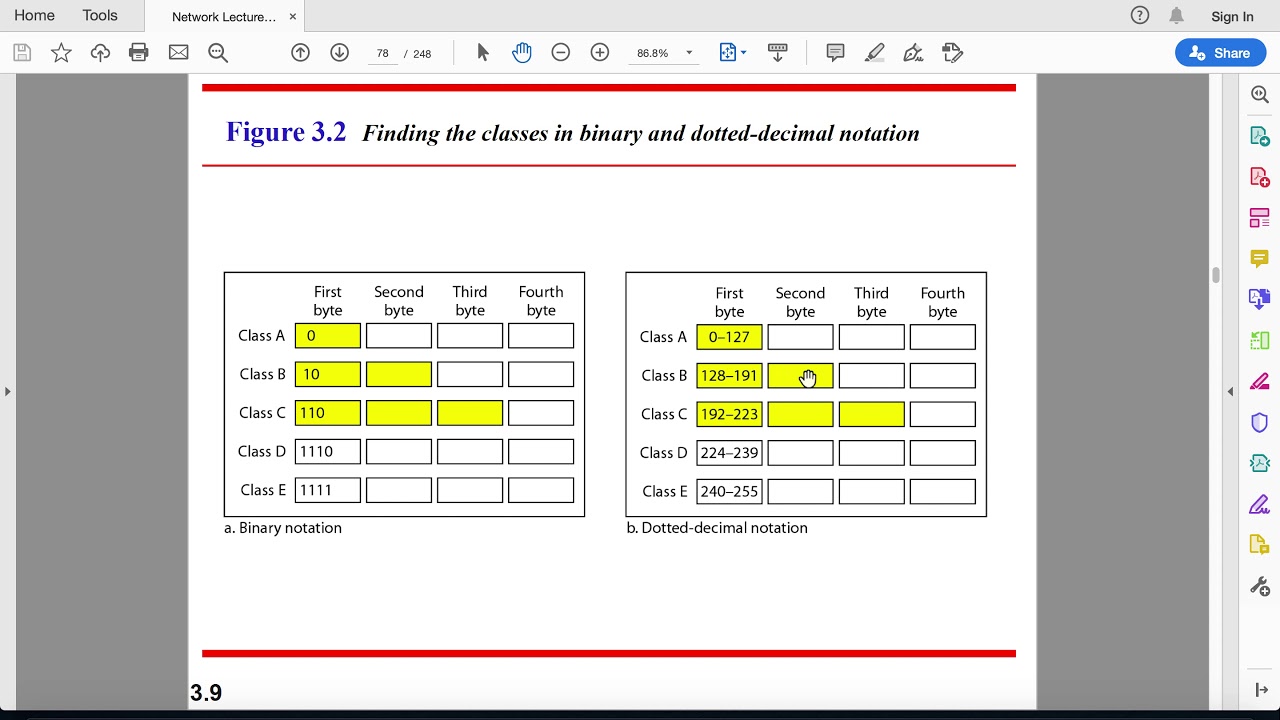Screen dimensions: 1280x720
Task: Switch to the Home tab
Action: coord(34,16)
